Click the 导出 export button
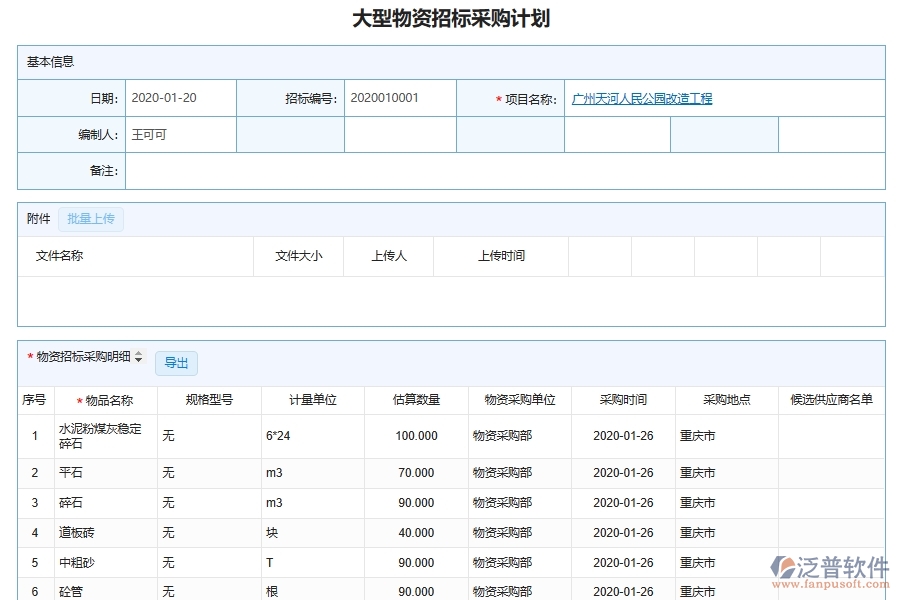This screenshot has width=900, height=600. pos(176,363)
